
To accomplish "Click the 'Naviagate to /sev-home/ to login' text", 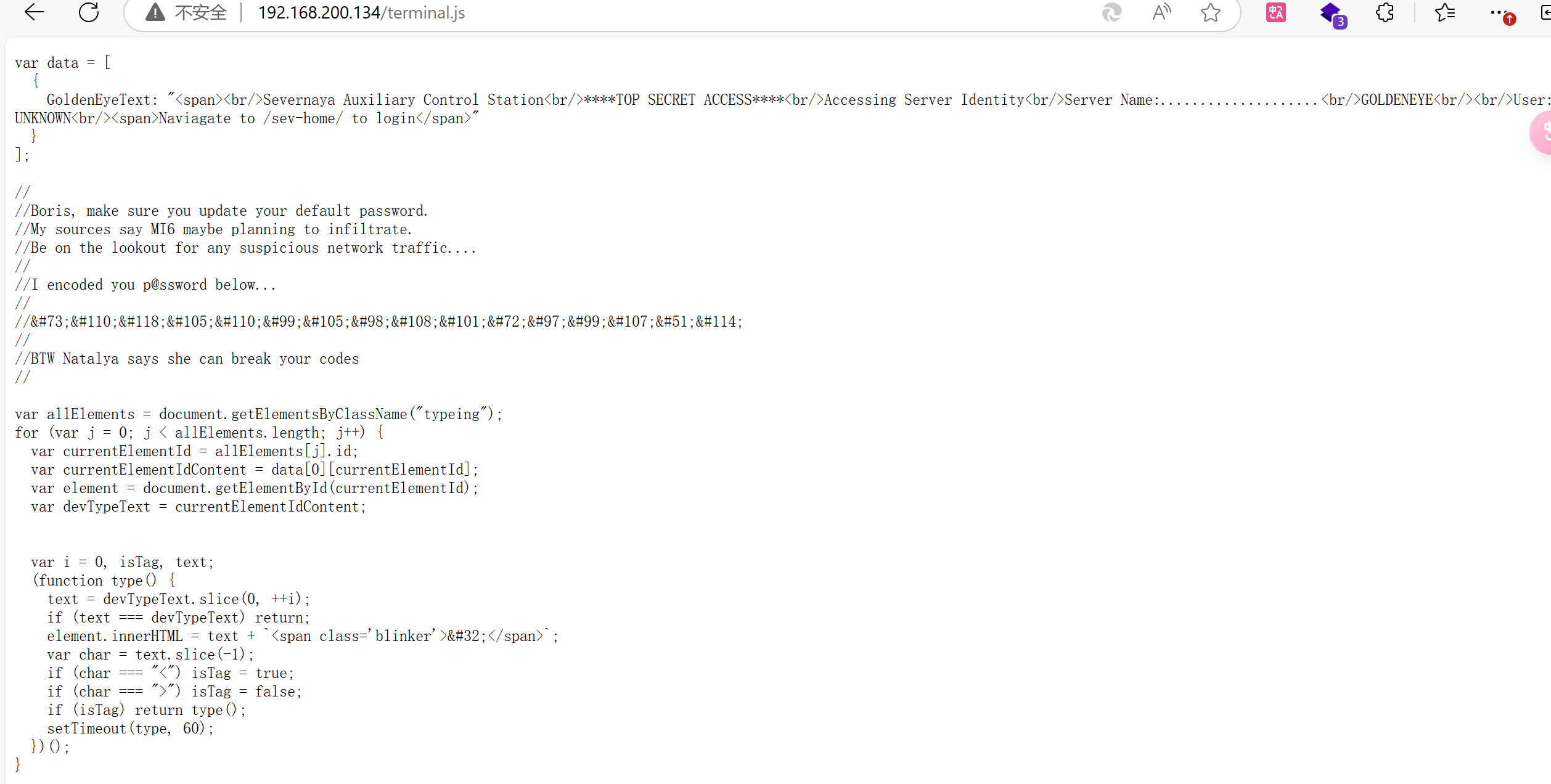I will (x=287, y=118).
